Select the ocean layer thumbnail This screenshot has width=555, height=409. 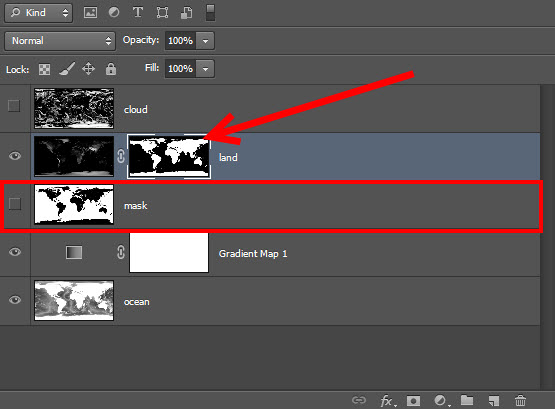pos(74,300)
